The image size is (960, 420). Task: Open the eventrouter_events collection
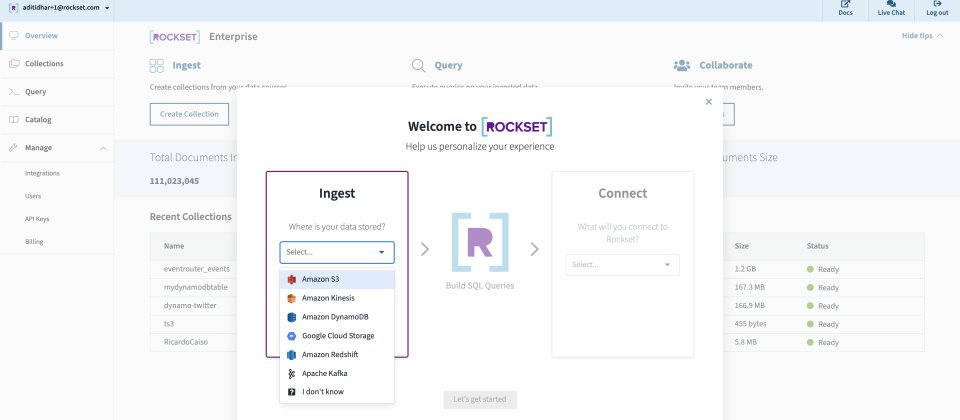pos(197,269)
